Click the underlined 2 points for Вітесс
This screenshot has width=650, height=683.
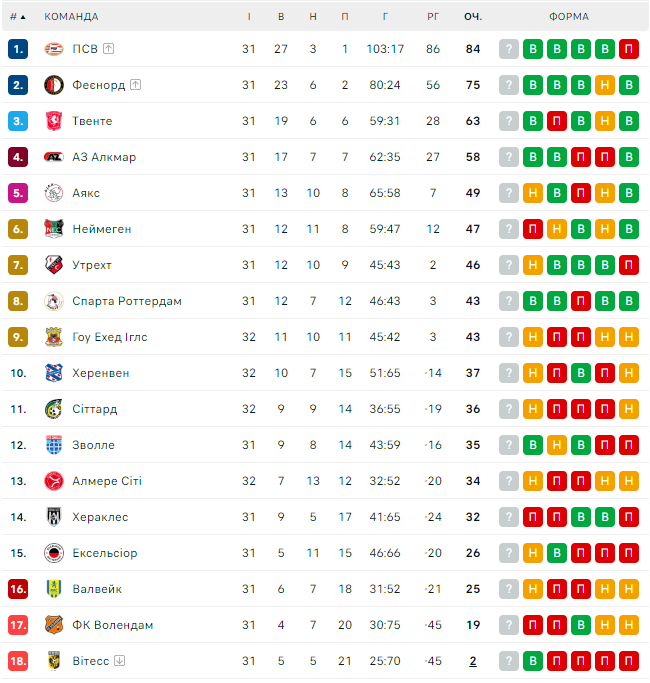[x=473, y=661]
